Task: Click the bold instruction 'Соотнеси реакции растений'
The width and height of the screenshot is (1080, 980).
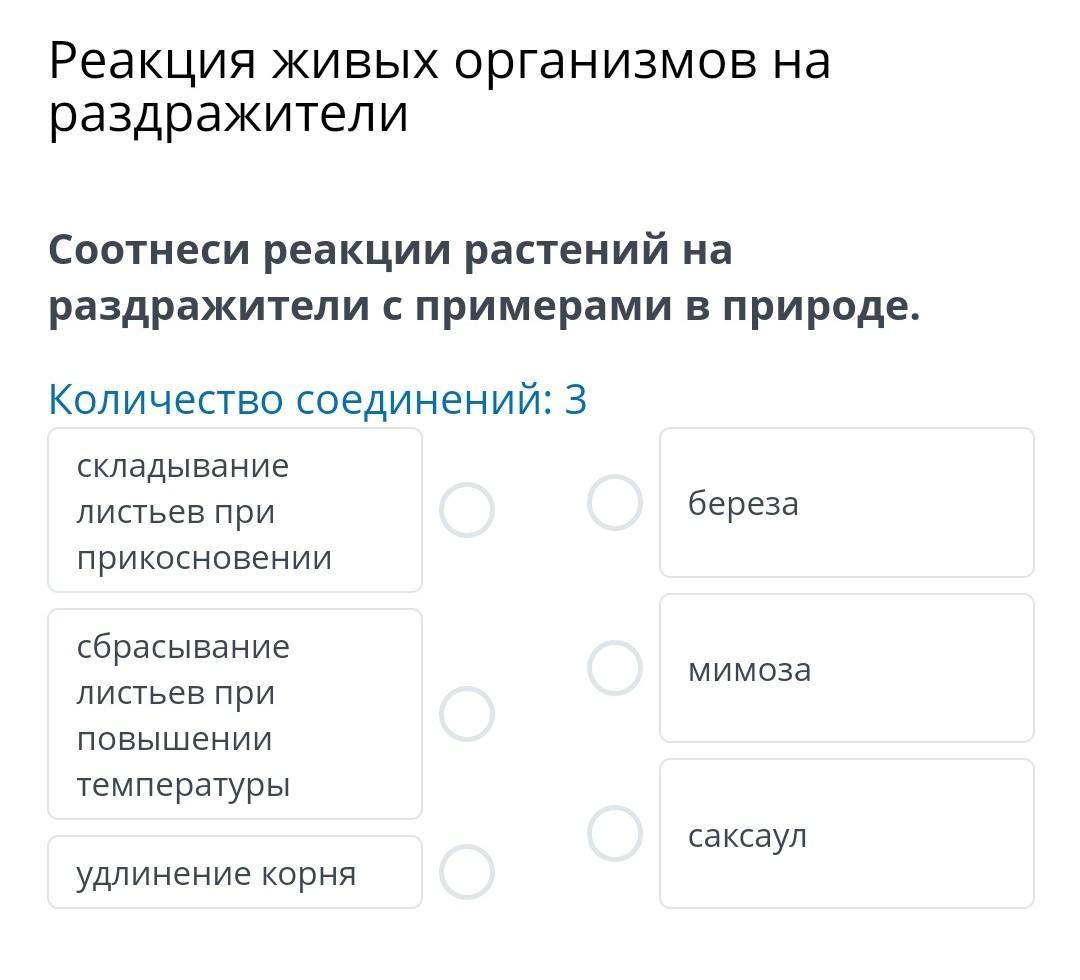Action: pos(390,250)
